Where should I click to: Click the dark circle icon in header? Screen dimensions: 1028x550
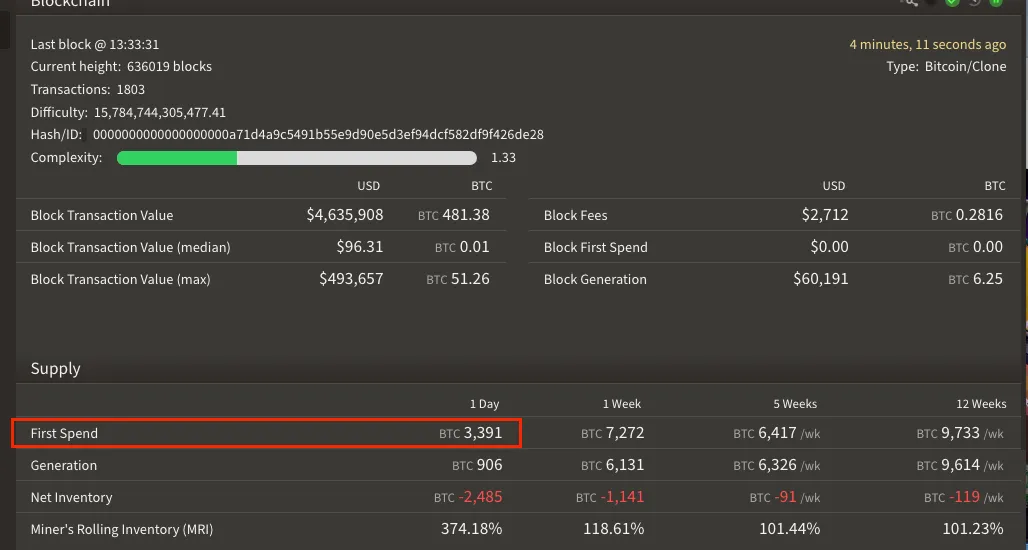(931, 3)
